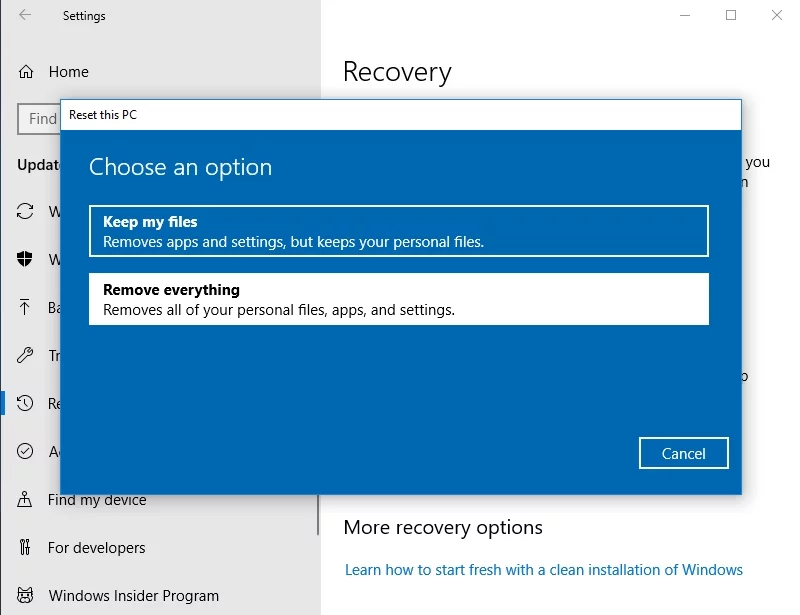The width and height of the screenshot is (800, 615).
Task: Select the Recovery history clock icon
Action: pyautogui.click(x=26, y=404)
